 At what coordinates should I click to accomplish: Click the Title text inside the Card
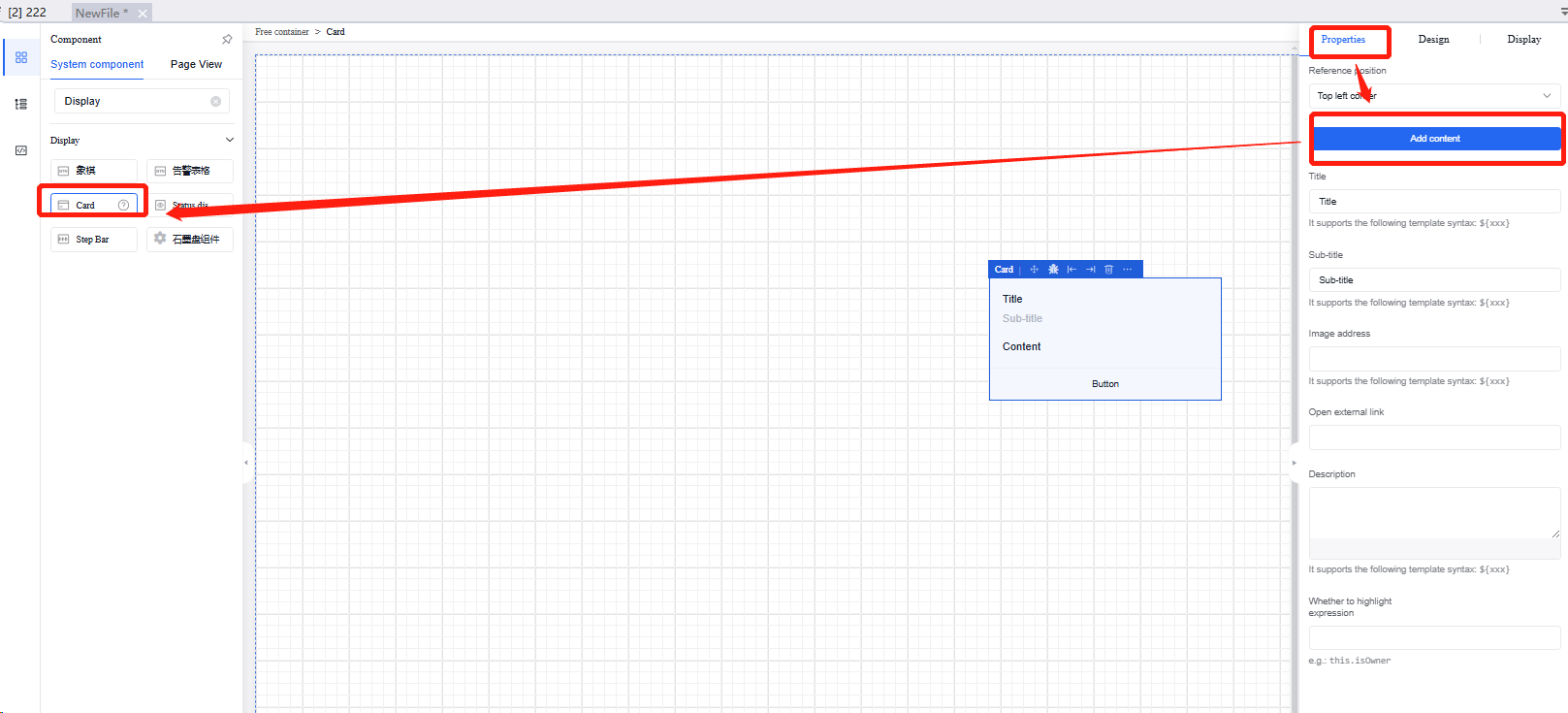(1012, 299)
